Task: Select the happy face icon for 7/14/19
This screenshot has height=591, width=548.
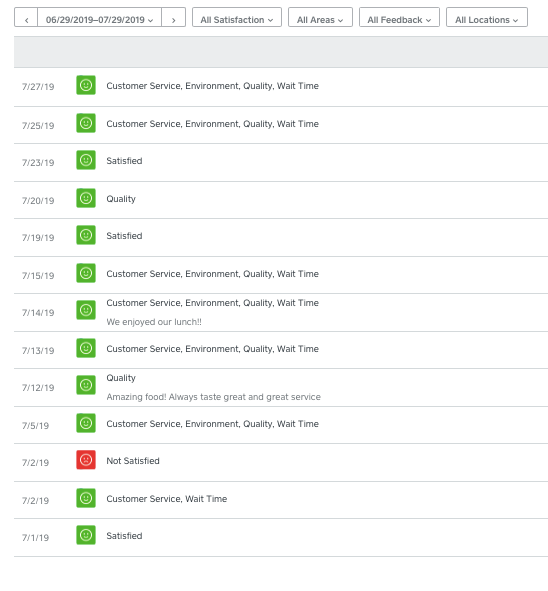Action: click(x=86, y=310)
